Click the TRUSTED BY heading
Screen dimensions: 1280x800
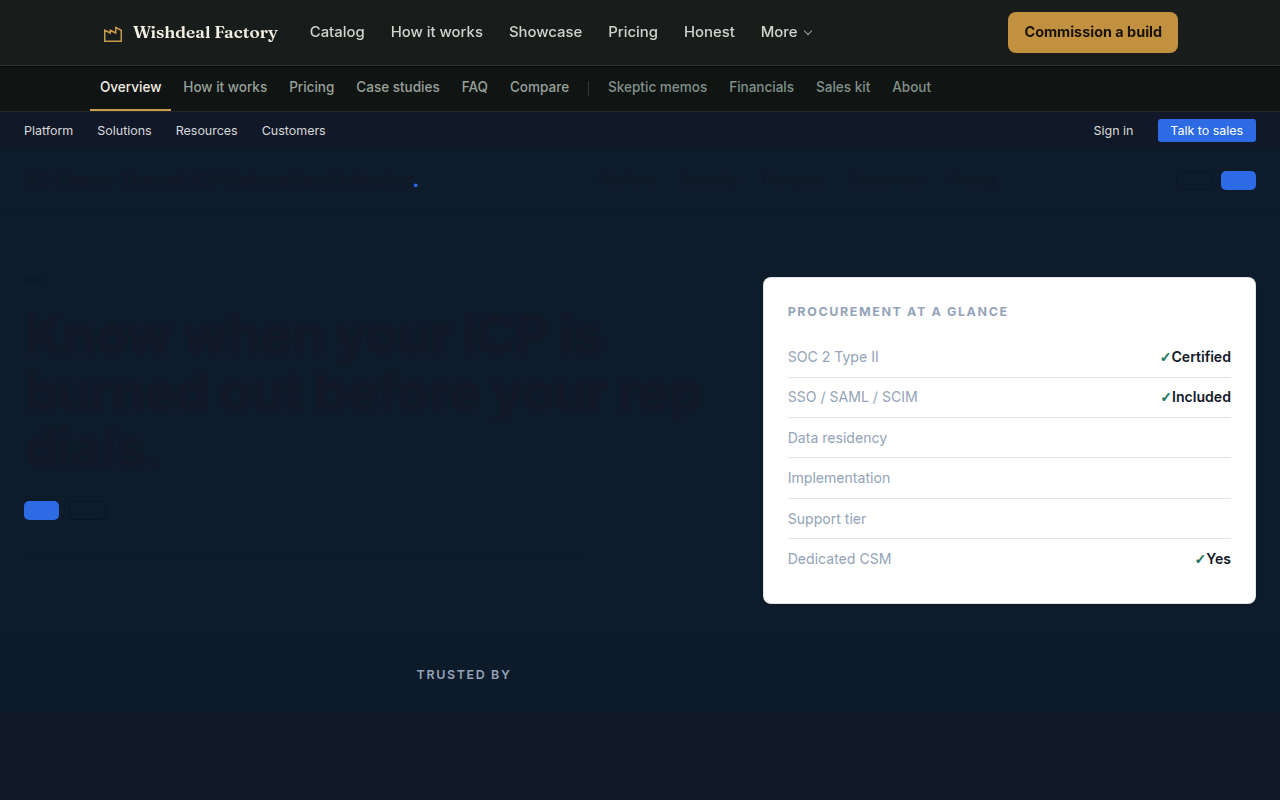(464, 675)
